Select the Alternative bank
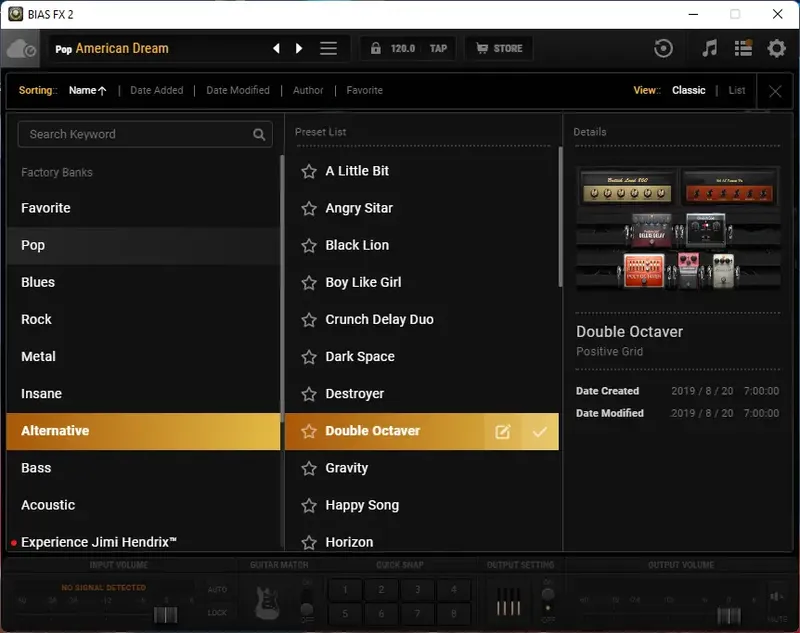 (x=143, y=431)
